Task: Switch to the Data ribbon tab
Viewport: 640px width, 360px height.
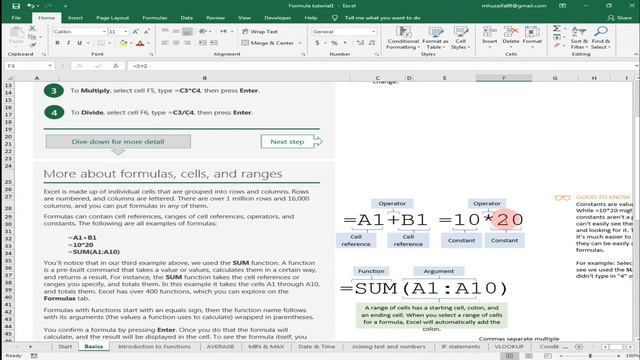Action: pos(187,18)
